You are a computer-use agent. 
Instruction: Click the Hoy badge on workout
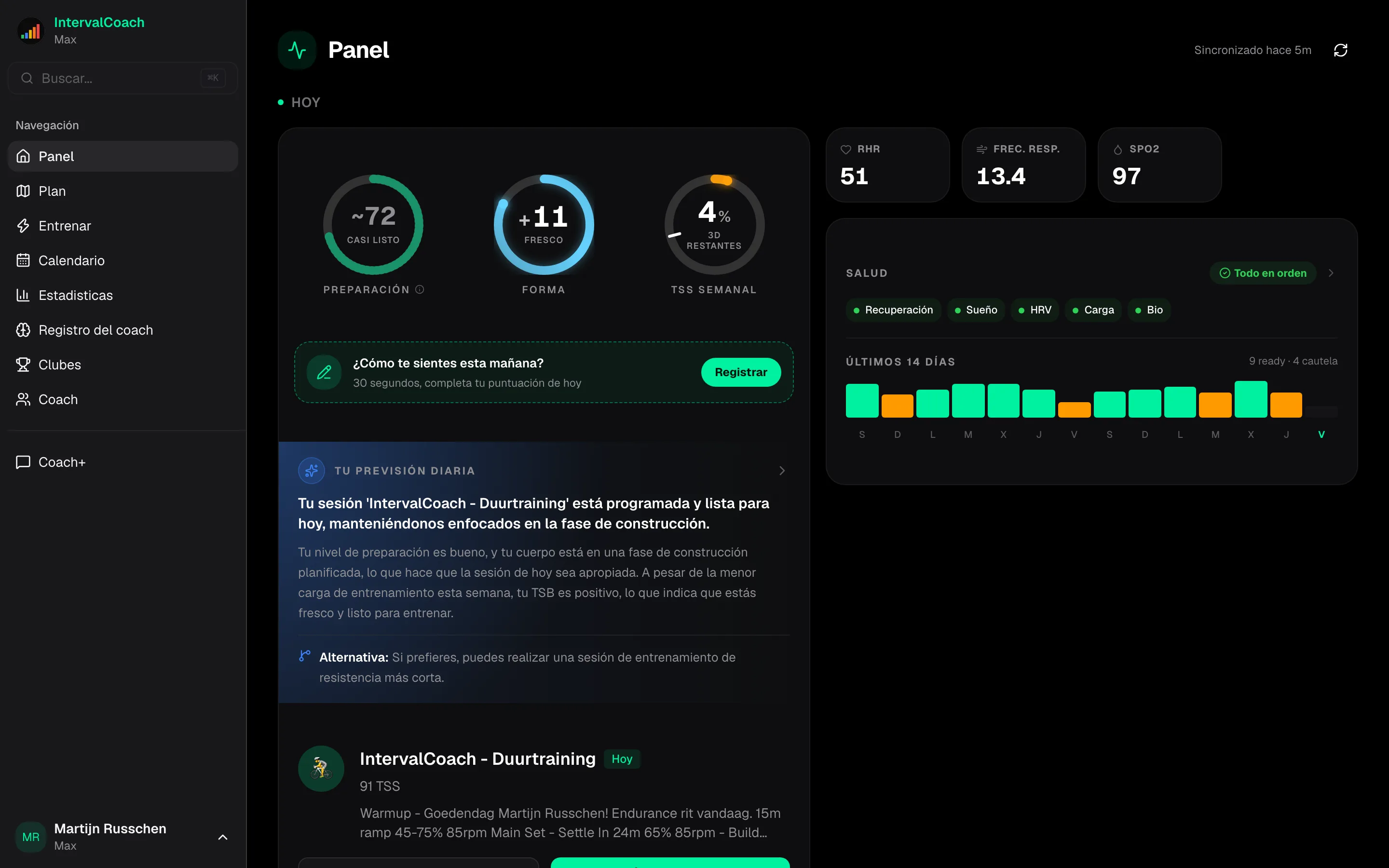point(622,759)
